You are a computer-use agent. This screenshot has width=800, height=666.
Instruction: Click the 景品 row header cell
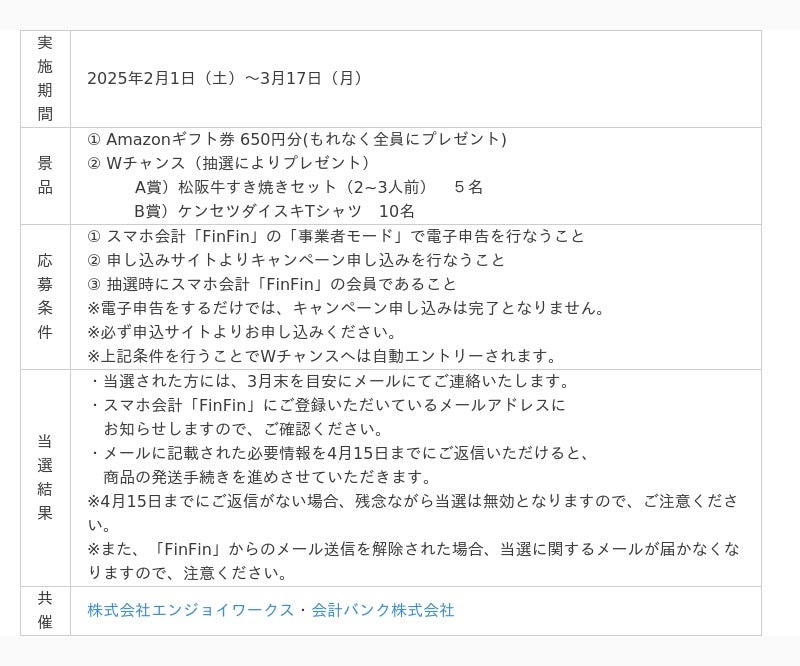45,175
